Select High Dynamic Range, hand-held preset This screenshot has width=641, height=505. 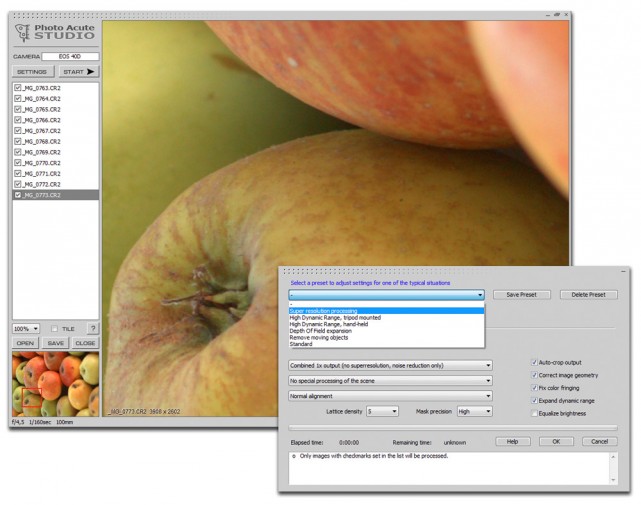[x=386, y=324]
